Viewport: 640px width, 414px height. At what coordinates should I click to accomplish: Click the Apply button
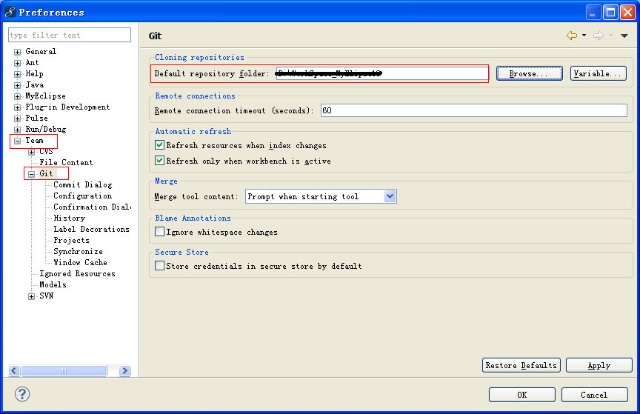599,365
